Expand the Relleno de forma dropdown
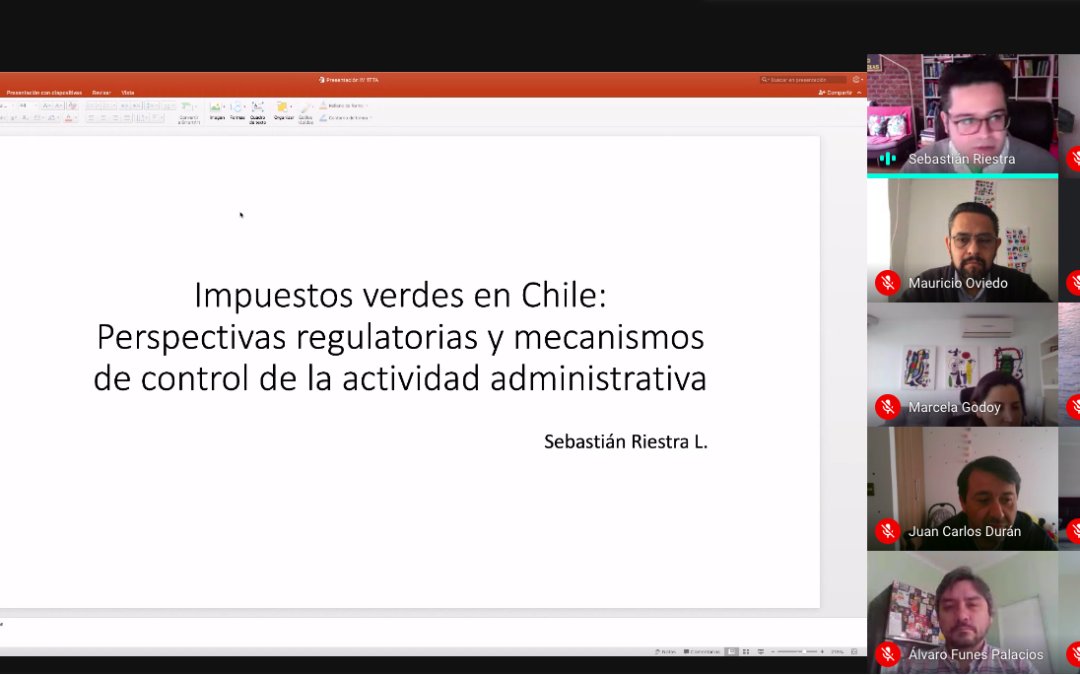The image size is (1080, 675). coord(366,105)
